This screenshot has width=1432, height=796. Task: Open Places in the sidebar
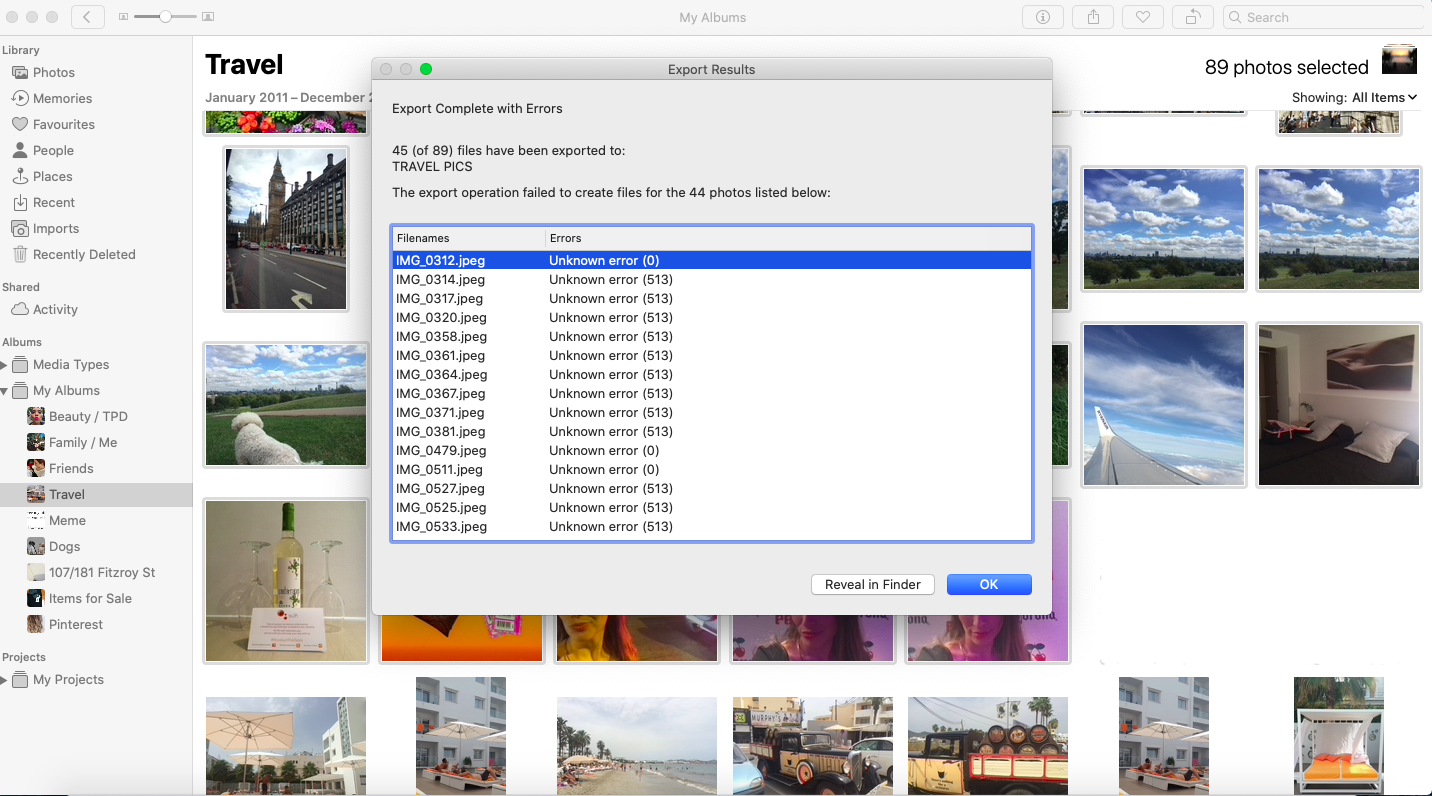(x=52, y=176)
